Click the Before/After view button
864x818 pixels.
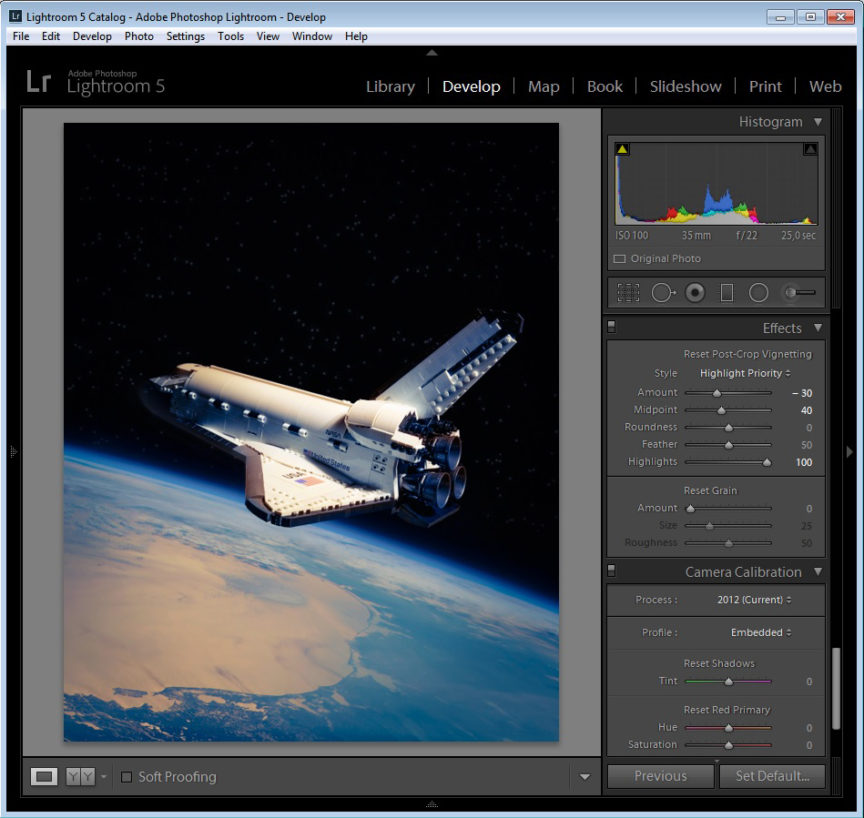click(x=79, y=777)
